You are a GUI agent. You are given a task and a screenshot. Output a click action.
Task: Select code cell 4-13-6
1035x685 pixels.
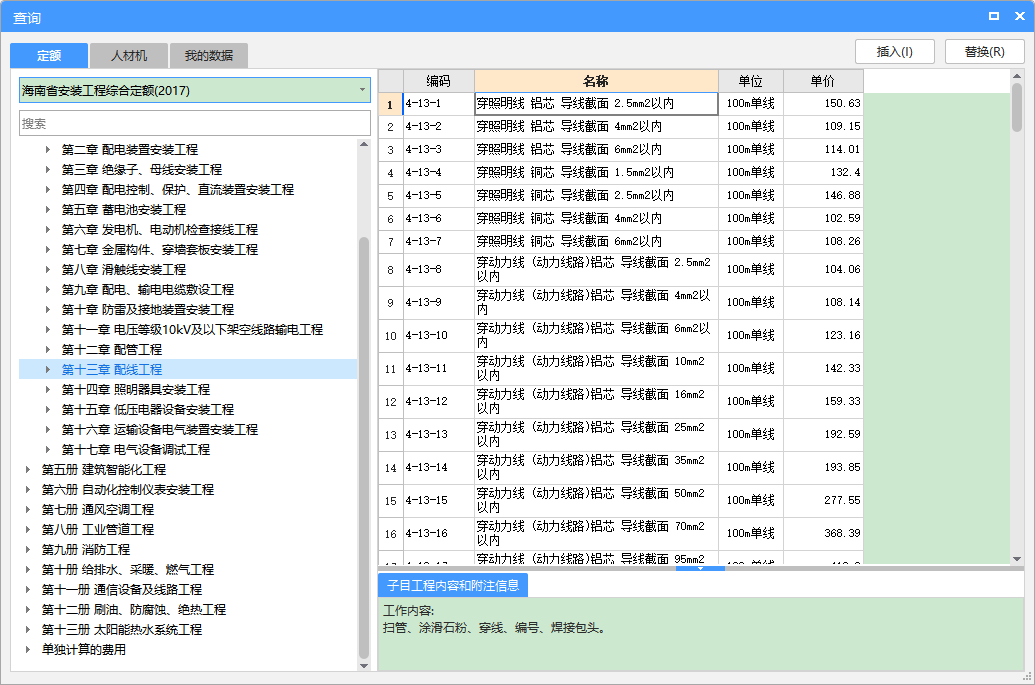pos(438,218)
